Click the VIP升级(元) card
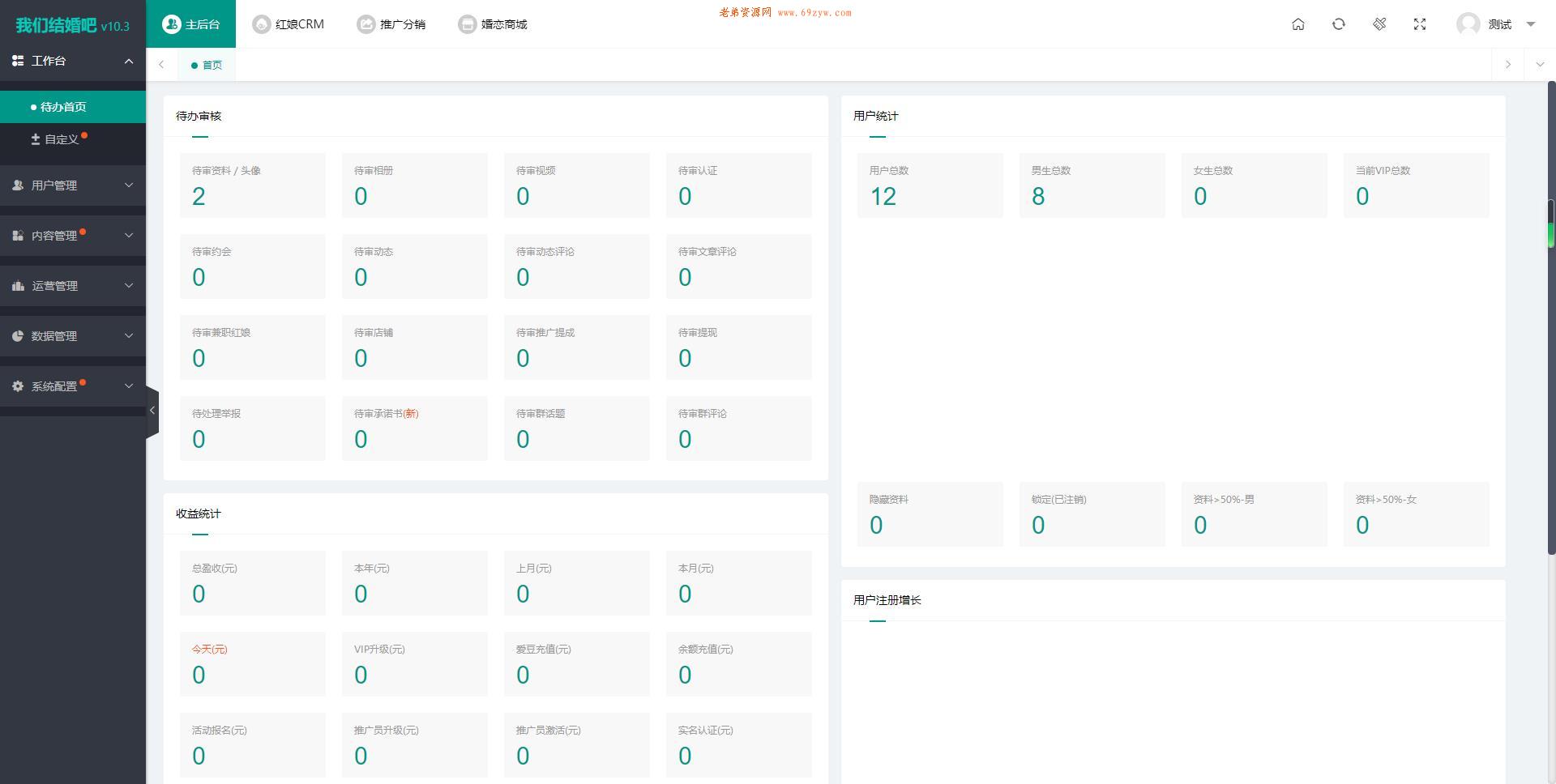This screenshot has width=1556, height=784. coord(415,664)
